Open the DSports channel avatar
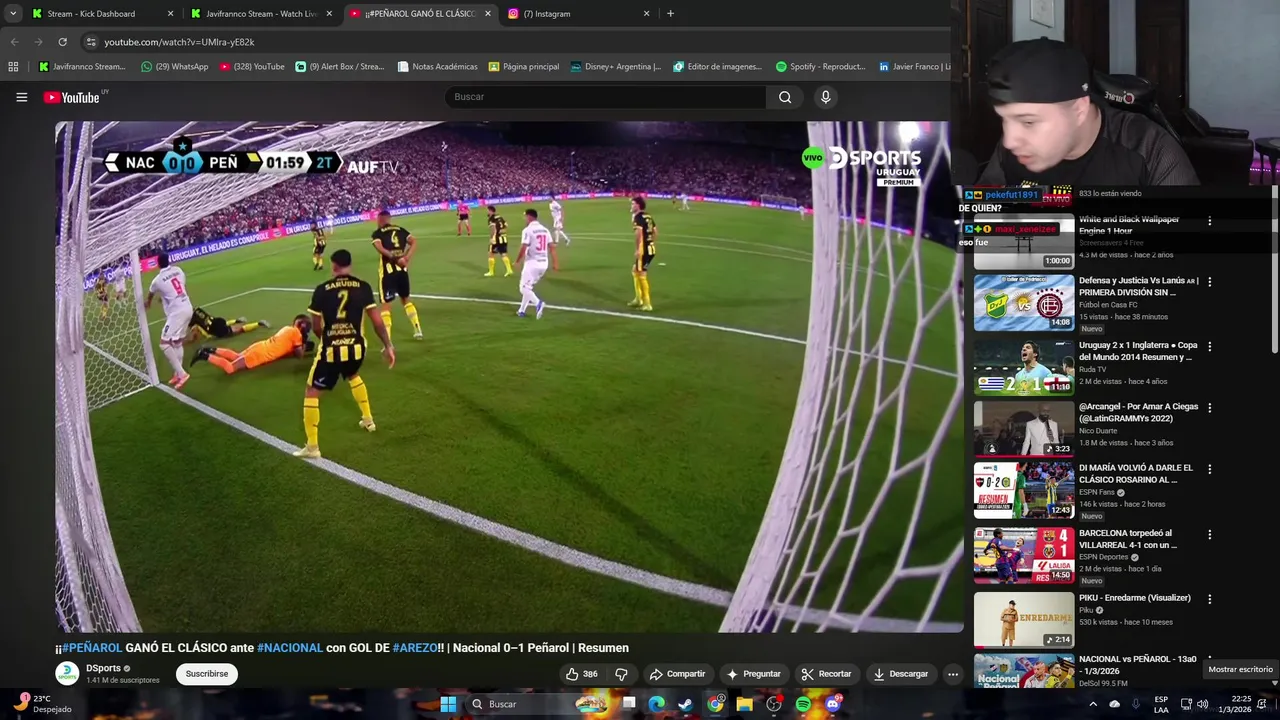 click(67, 674)
